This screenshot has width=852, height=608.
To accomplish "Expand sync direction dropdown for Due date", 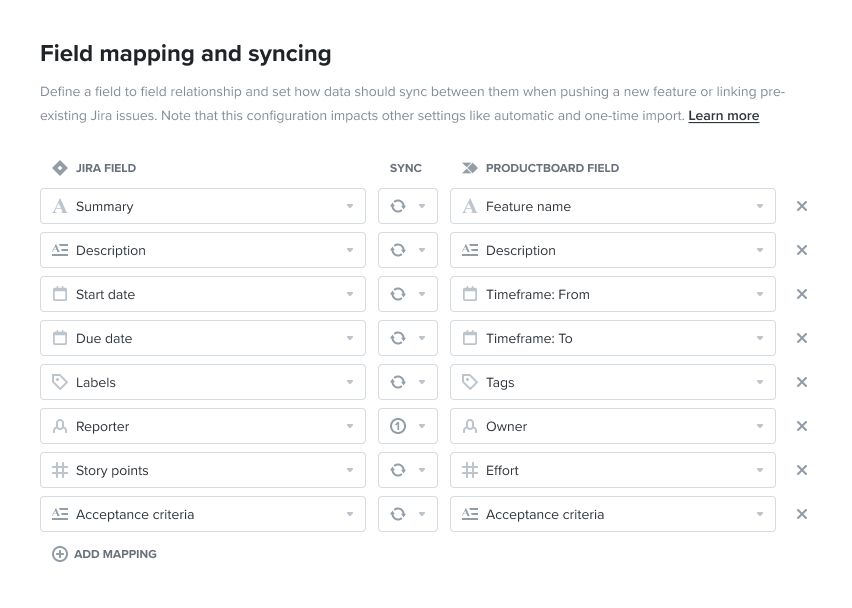I will 408,338.
